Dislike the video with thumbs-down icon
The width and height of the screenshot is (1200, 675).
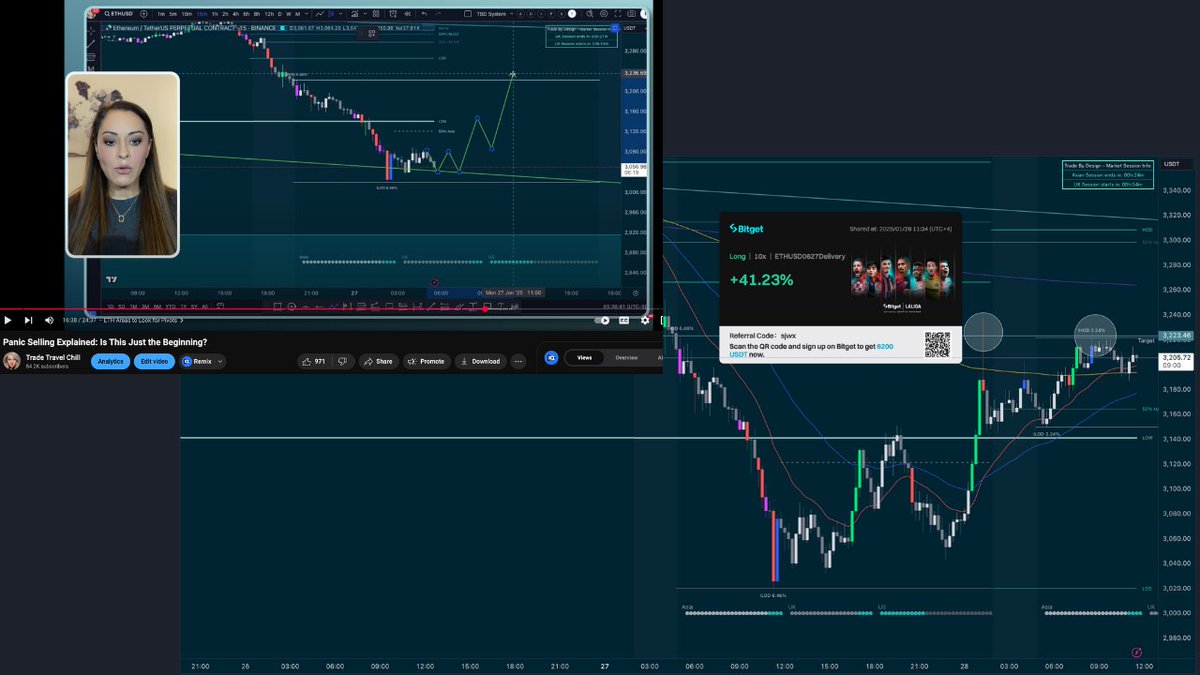coord(342,361)
